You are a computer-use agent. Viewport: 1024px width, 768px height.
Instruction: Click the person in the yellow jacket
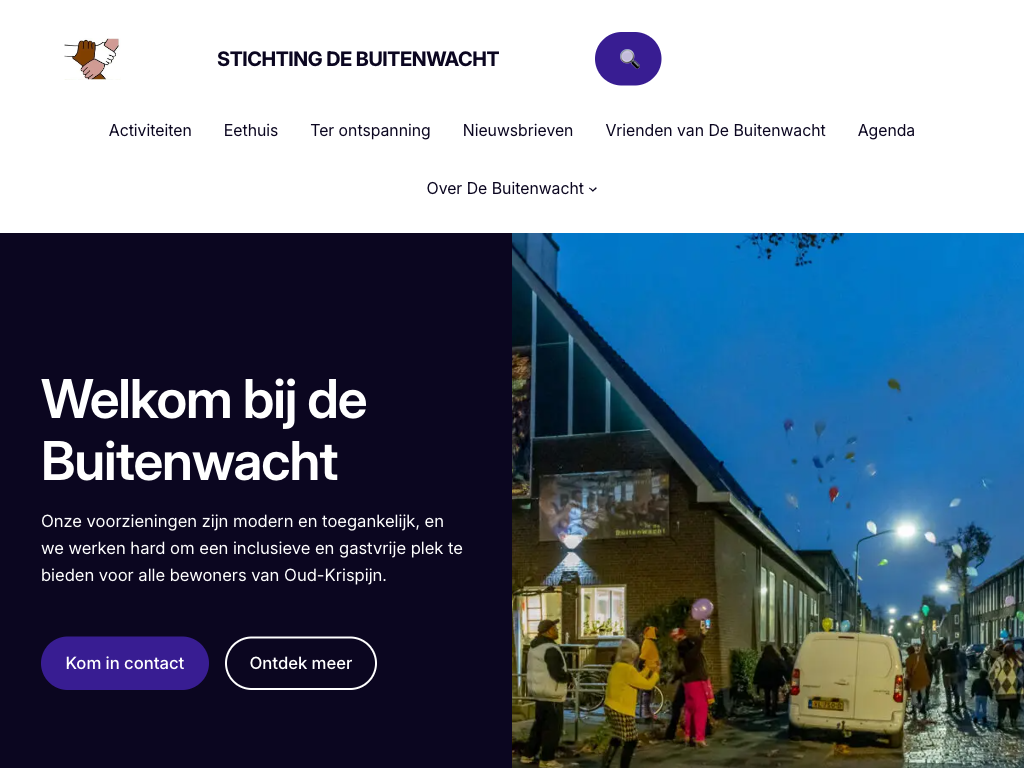(x=626, y=700)
